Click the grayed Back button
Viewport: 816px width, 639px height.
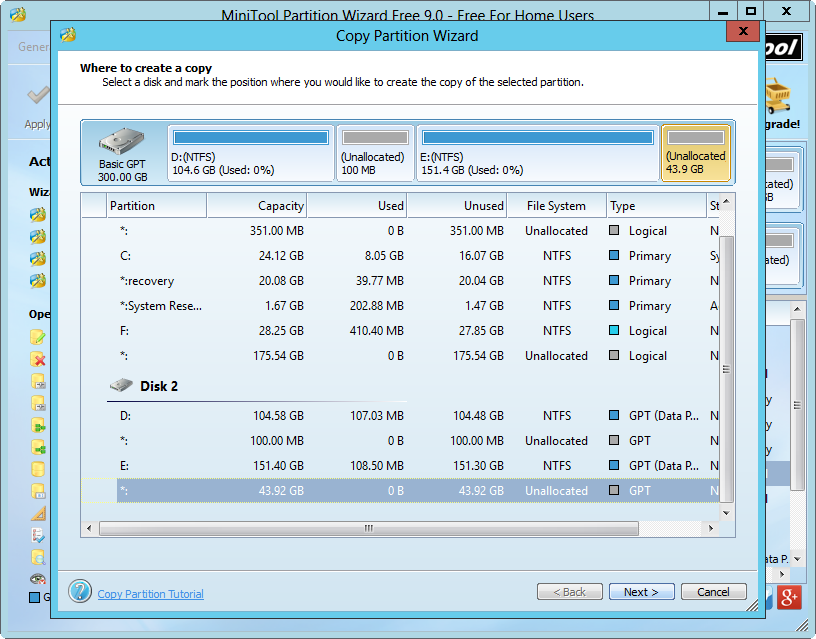[569, 592]
